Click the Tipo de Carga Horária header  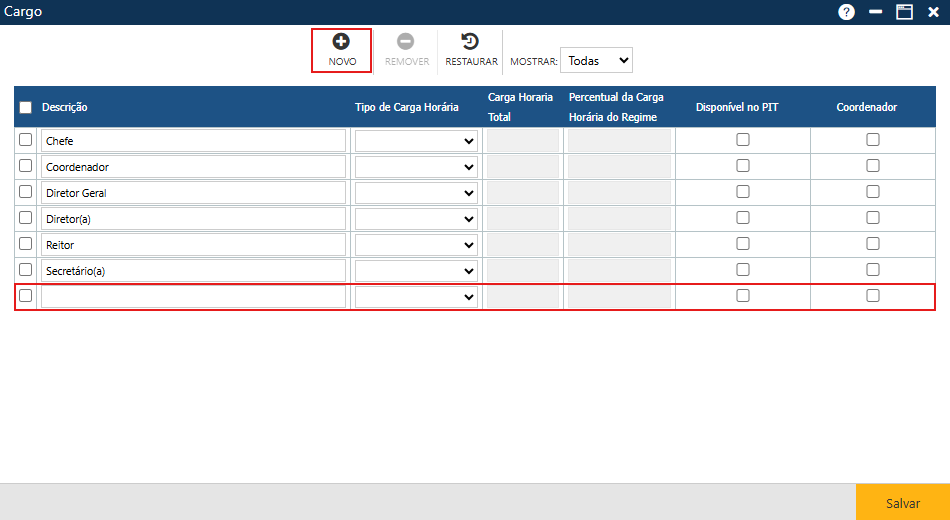pos(407,107)
